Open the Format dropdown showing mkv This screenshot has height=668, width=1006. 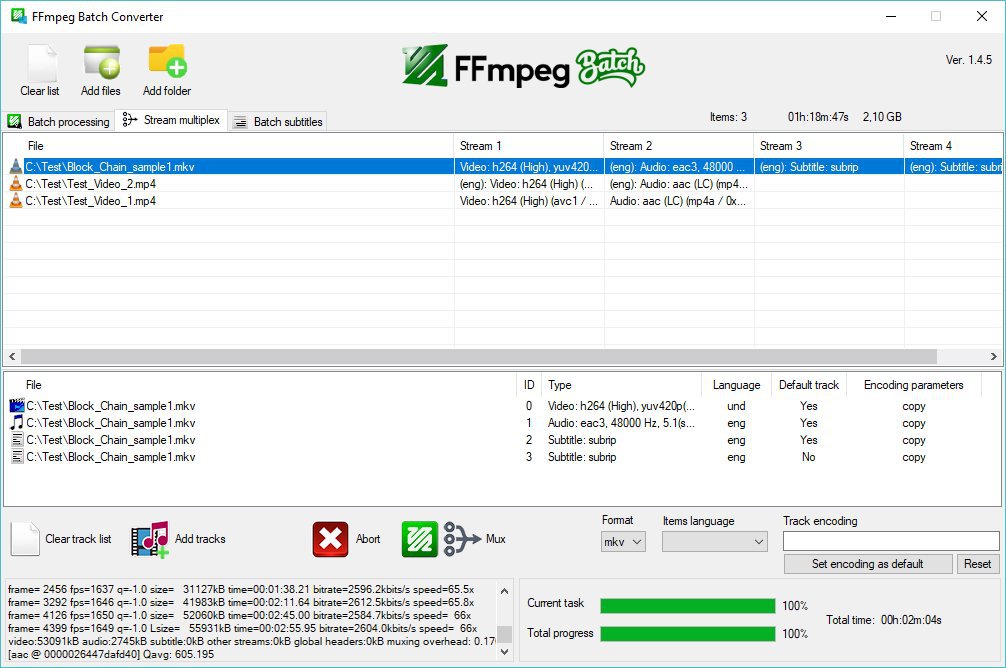tap(623, 542)
